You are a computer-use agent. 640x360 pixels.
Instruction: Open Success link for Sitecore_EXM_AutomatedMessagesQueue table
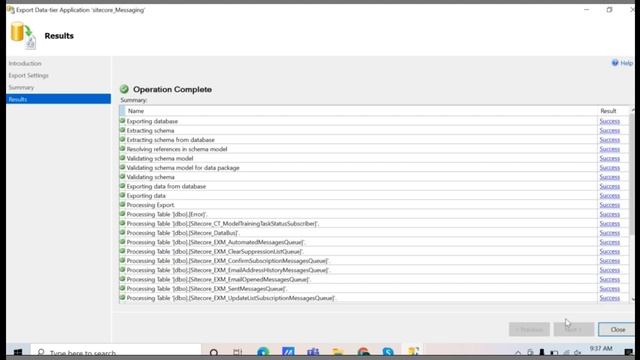click(610, 242)
